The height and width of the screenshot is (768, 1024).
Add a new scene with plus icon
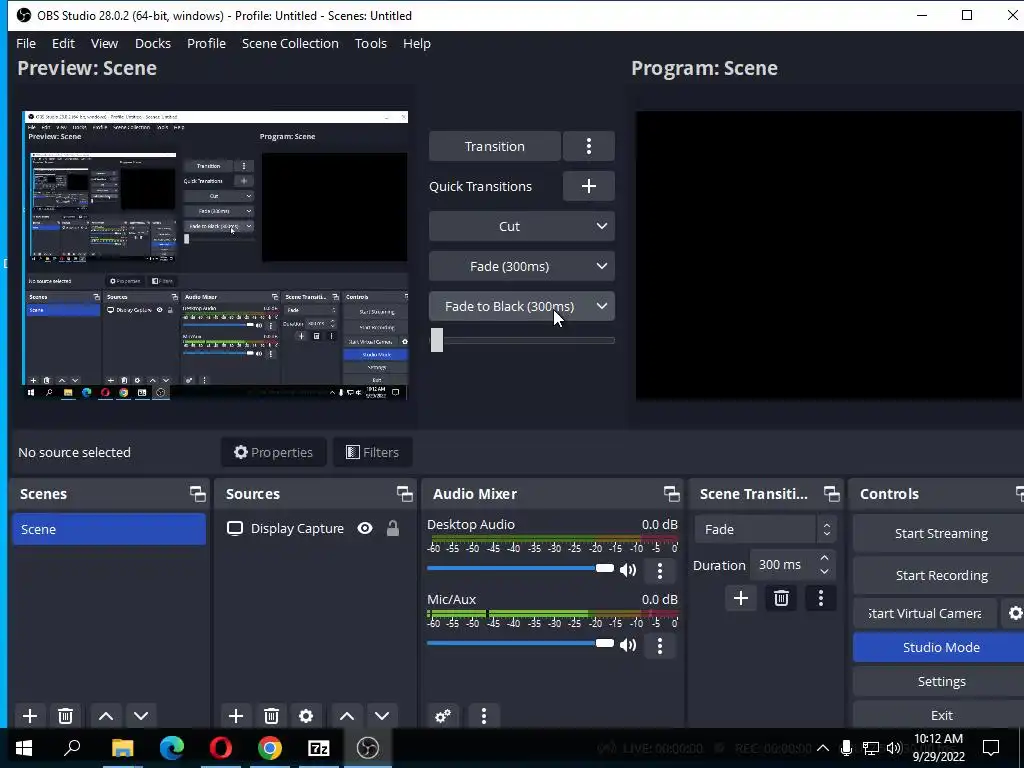click(29, 716)
